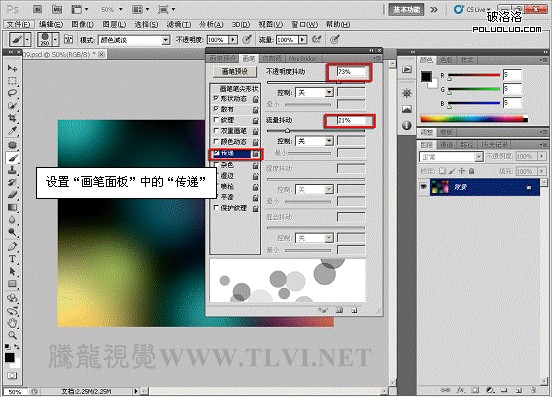Click the 画笔预设 button
This screenshot has height=397, width=552.
(x=235, y=71)
